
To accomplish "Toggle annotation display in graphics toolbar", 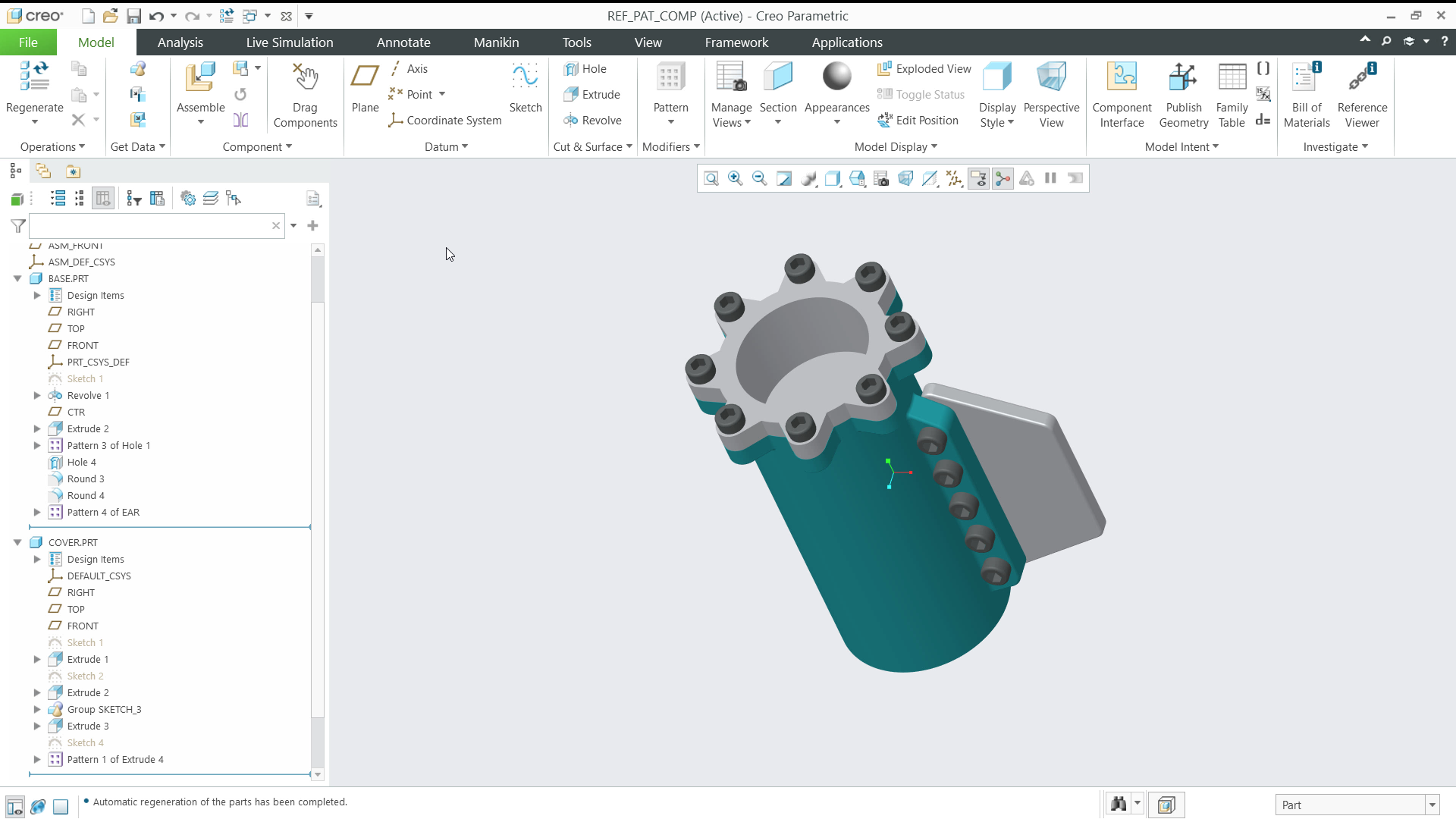I will pos(978,178).
